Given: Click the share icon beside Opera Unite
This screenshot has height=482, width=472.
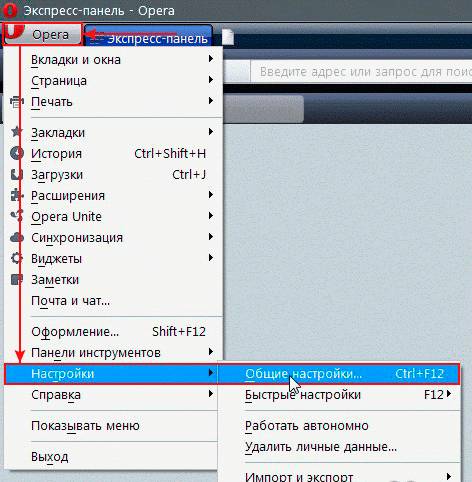Looking at the screenshot, I should [x=17, y=216].
